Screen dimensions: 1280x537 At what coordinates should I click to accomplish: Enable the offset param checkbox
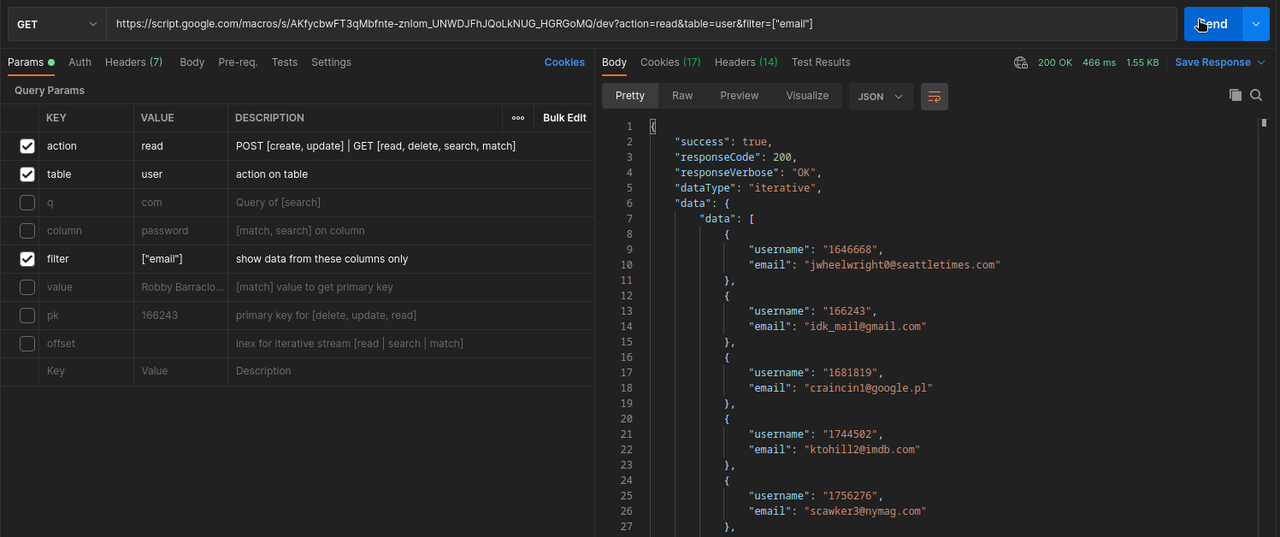point(27,343)
